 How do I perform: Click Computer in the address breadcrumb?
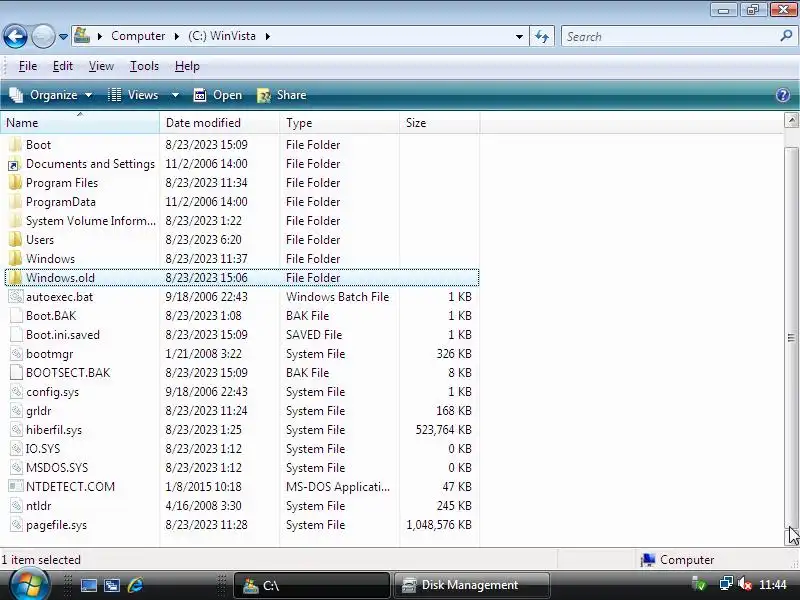pos(138,36)
